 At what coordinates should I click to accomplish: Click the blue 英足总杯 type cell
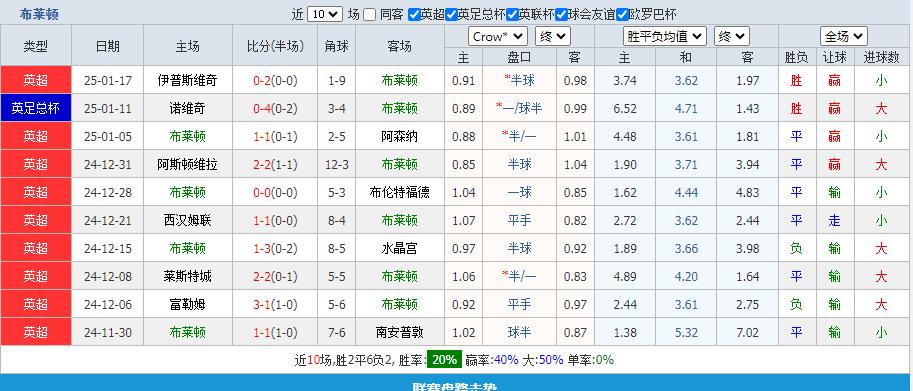click(36, 108)
